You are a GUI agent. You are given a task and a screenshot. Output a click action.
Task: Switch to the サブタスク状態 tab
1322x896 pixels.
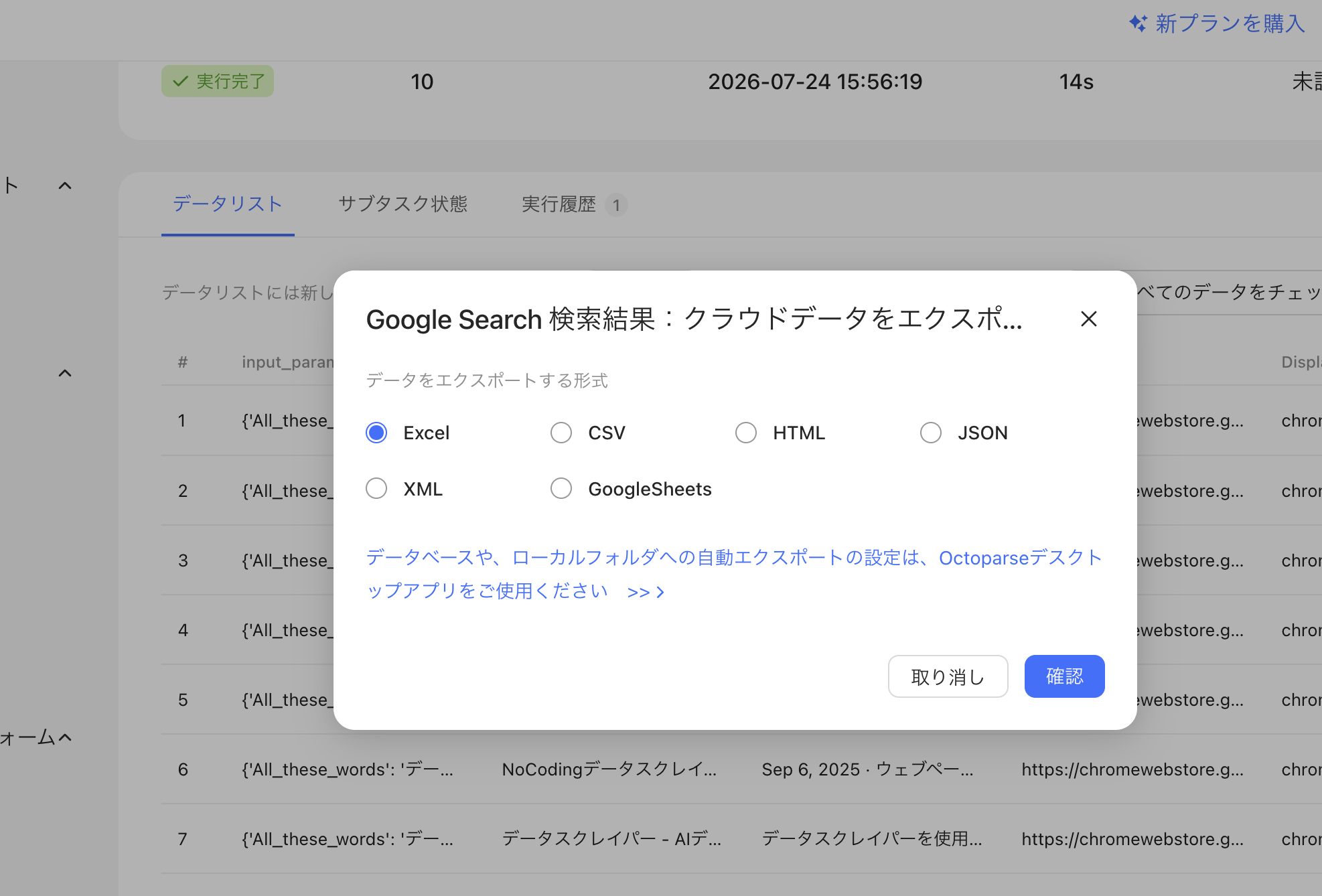[402, 204]
